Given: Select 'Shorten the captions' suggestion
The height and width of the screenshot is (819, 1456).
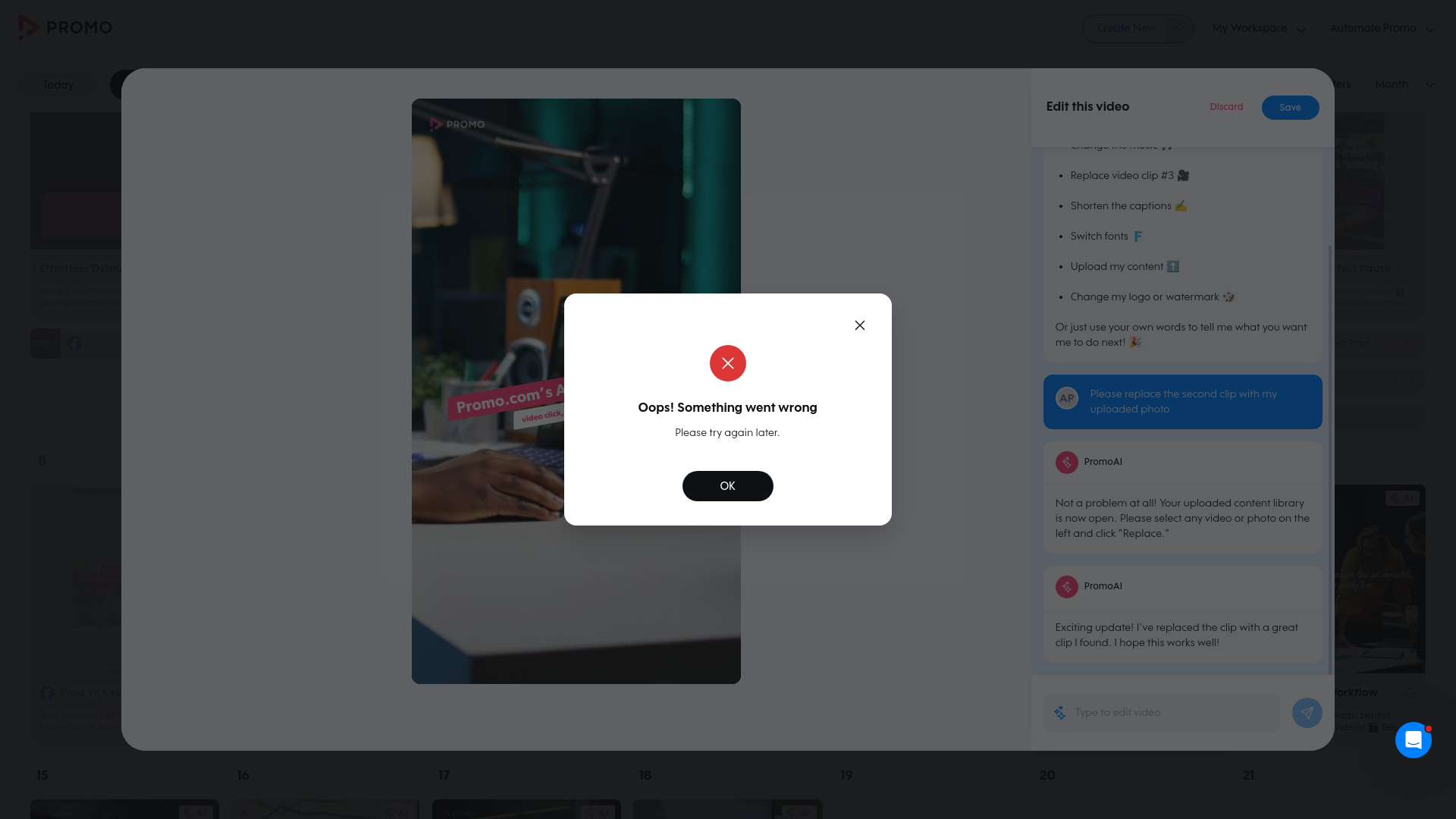Looking at the screenshot, I should click(x=1128, y=206).
